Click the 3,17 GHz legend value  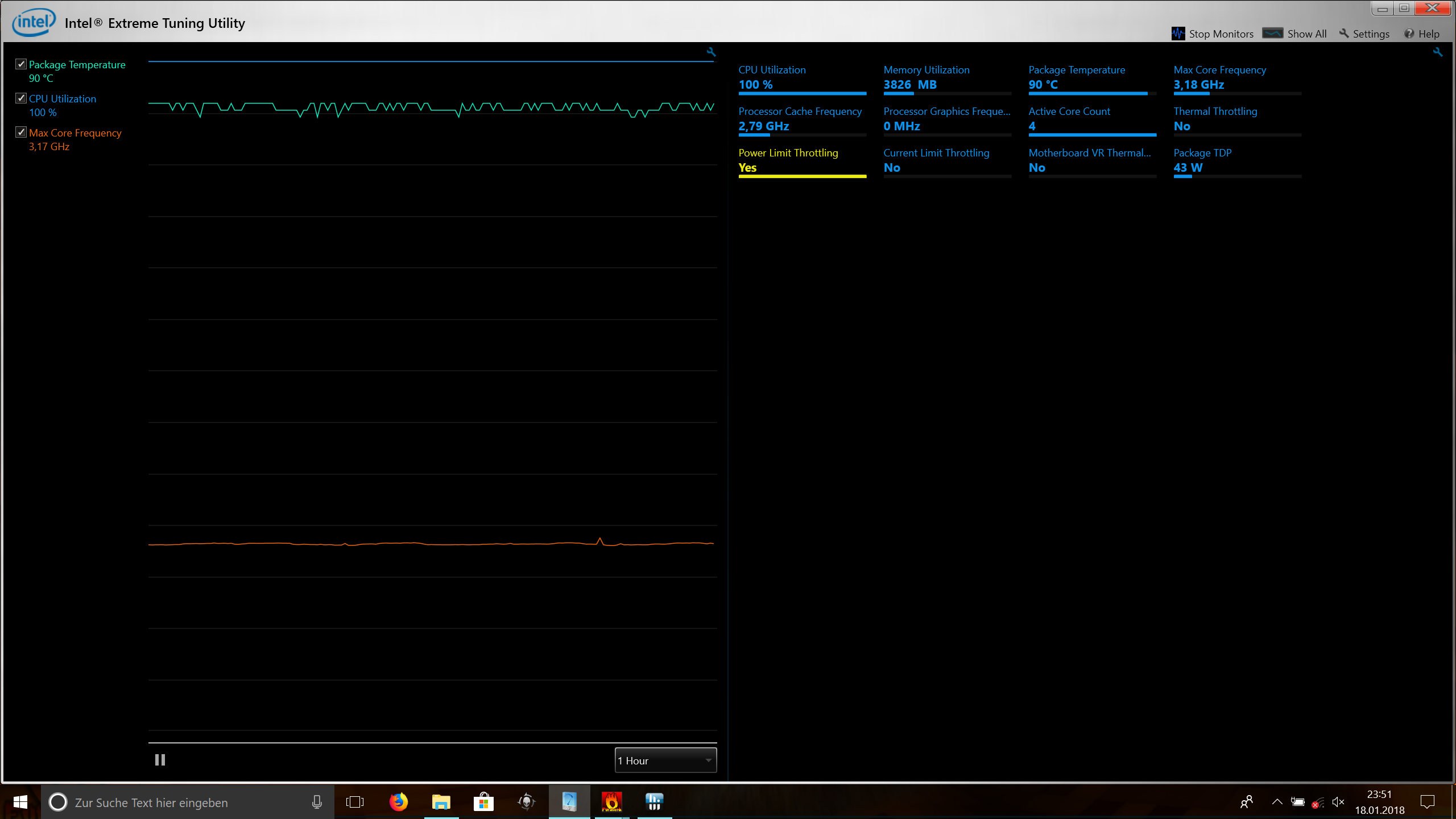49,147
